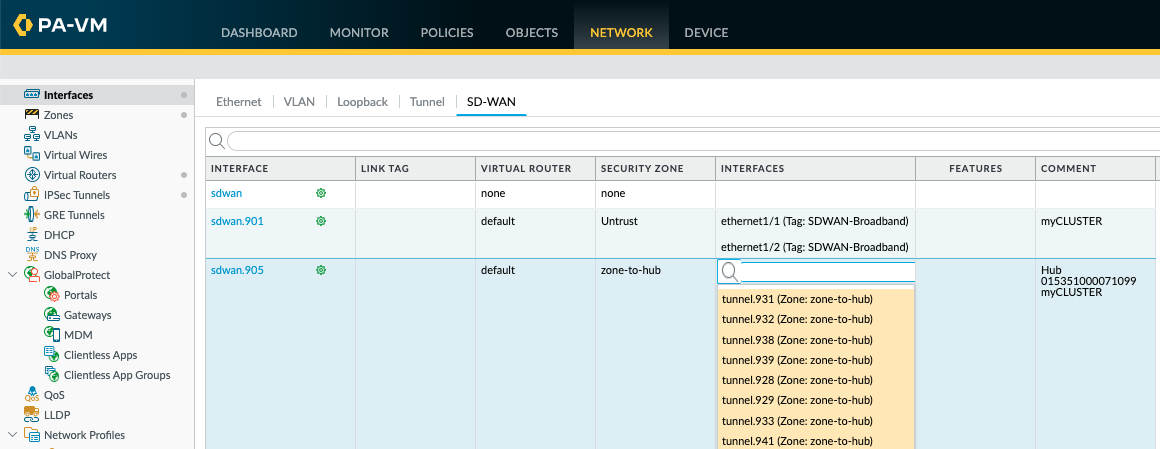This screenshot has width=1160, height=449.
Task: Click the IPSec Tunnels icon
Action: pyautogui.click(x=31, y=195)
